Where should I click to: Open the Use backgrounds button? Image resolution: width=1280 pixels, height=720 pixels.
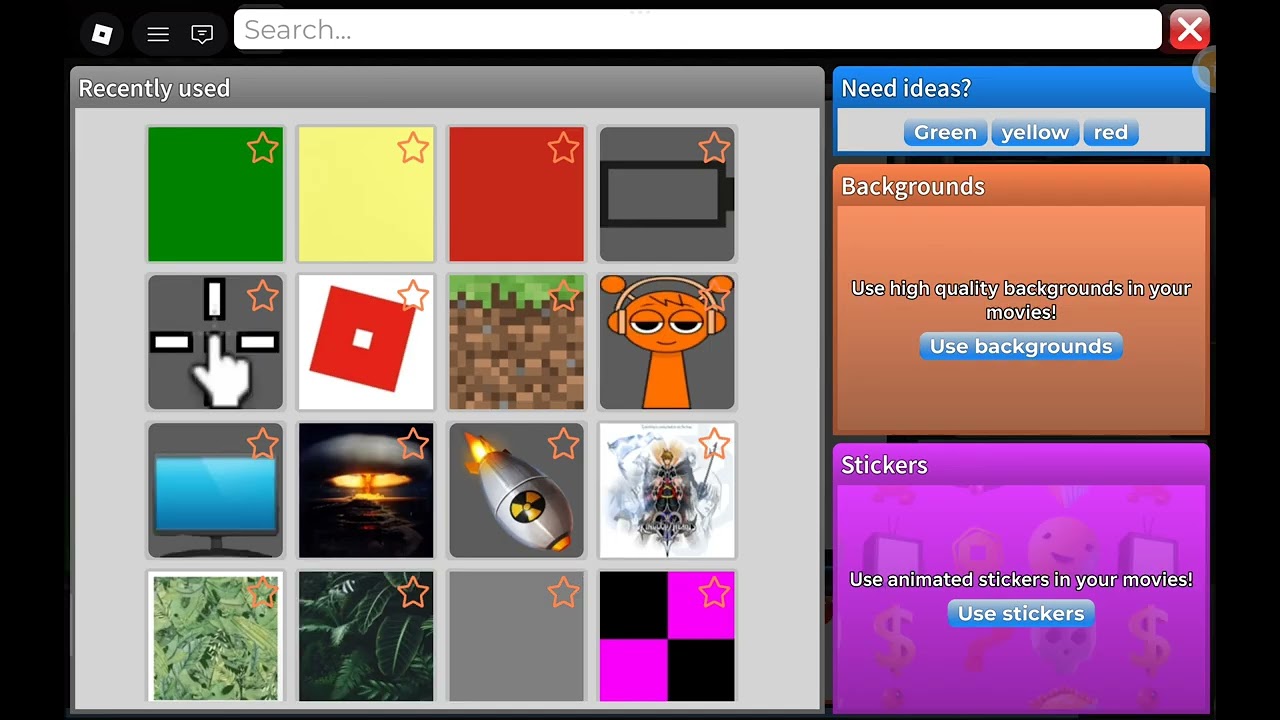(1021, 346)
